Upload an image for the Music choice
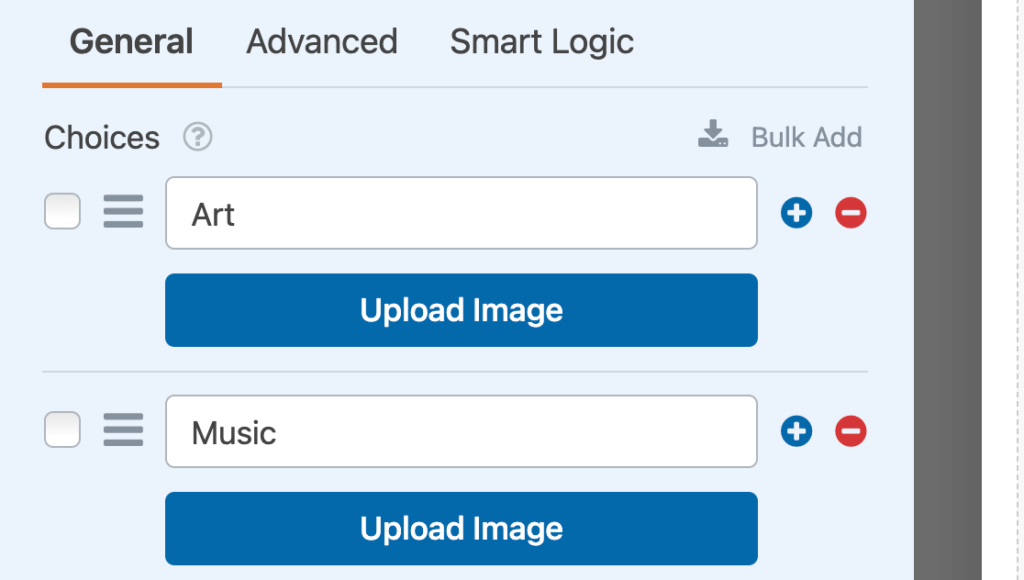Image resolution: width=1024 pixels, height=580 pixels. [x=461, y=528]
